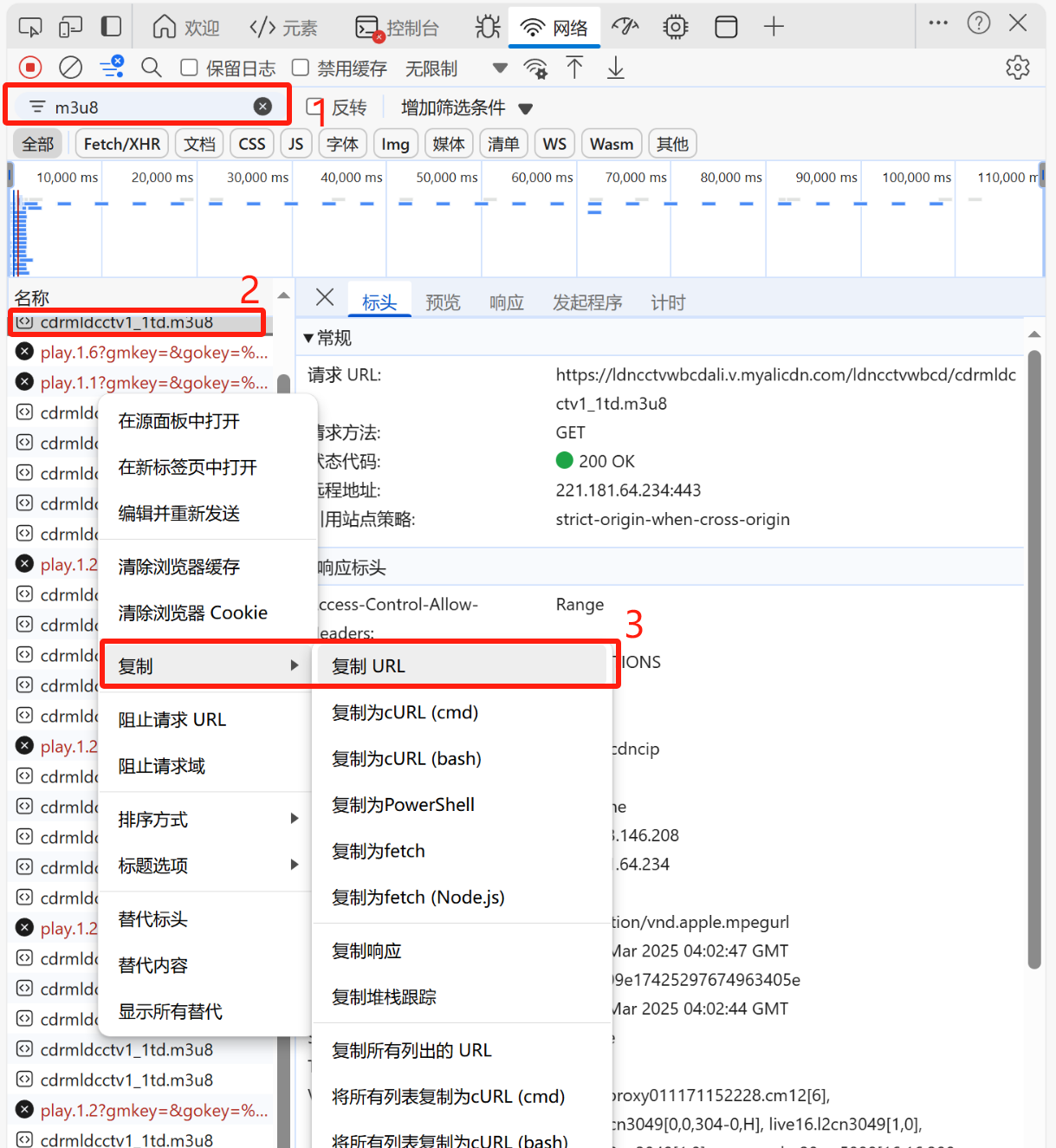Select 复制为fetch from the copy submenu
The image size is (1056, 1148).
pos(378,851)
